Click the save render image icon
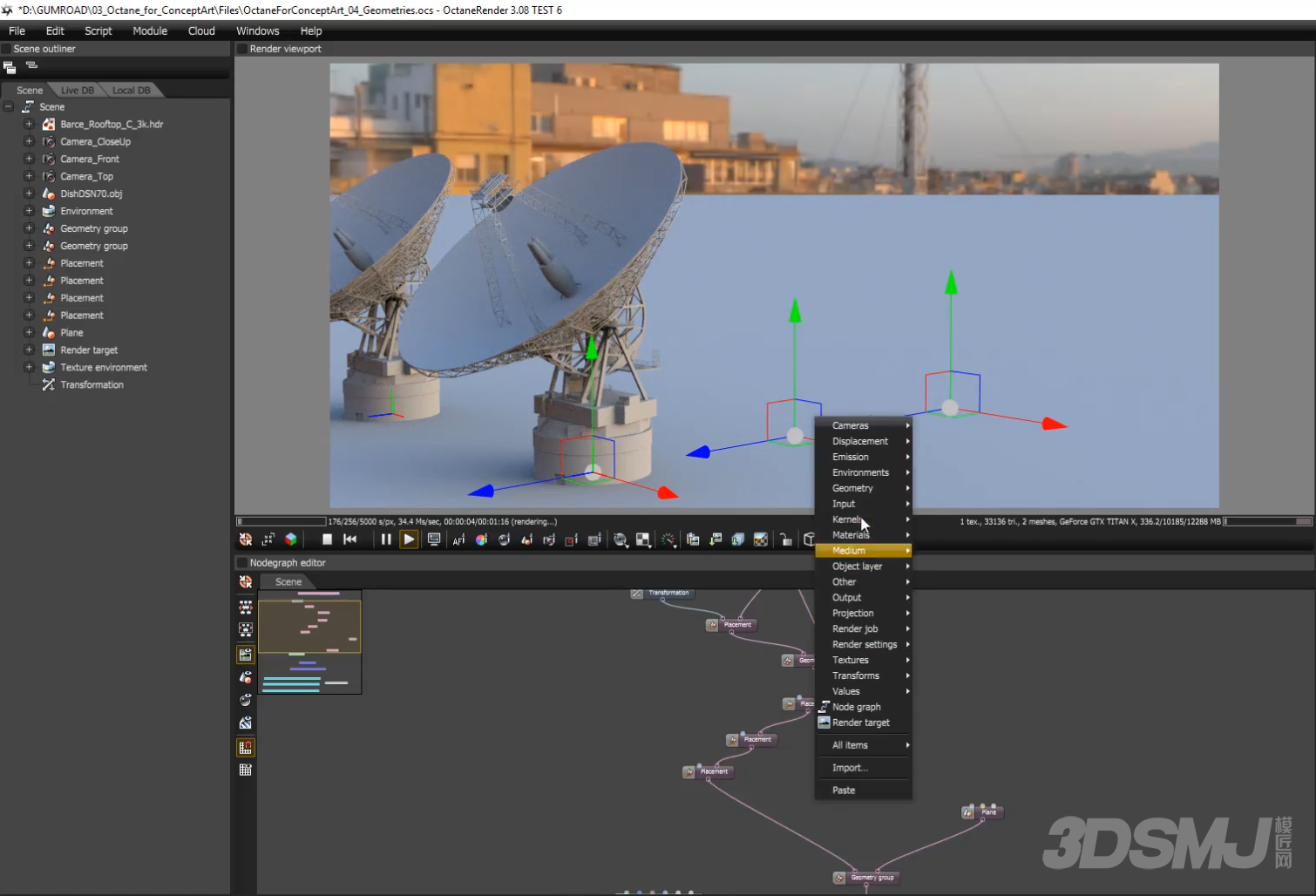 tap(716, 540)
